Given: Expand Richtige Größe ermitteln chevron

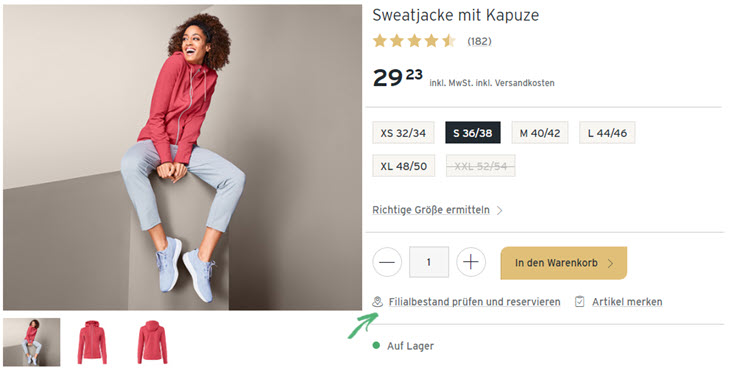Looking at the screenshot, I should coord(499,210).
